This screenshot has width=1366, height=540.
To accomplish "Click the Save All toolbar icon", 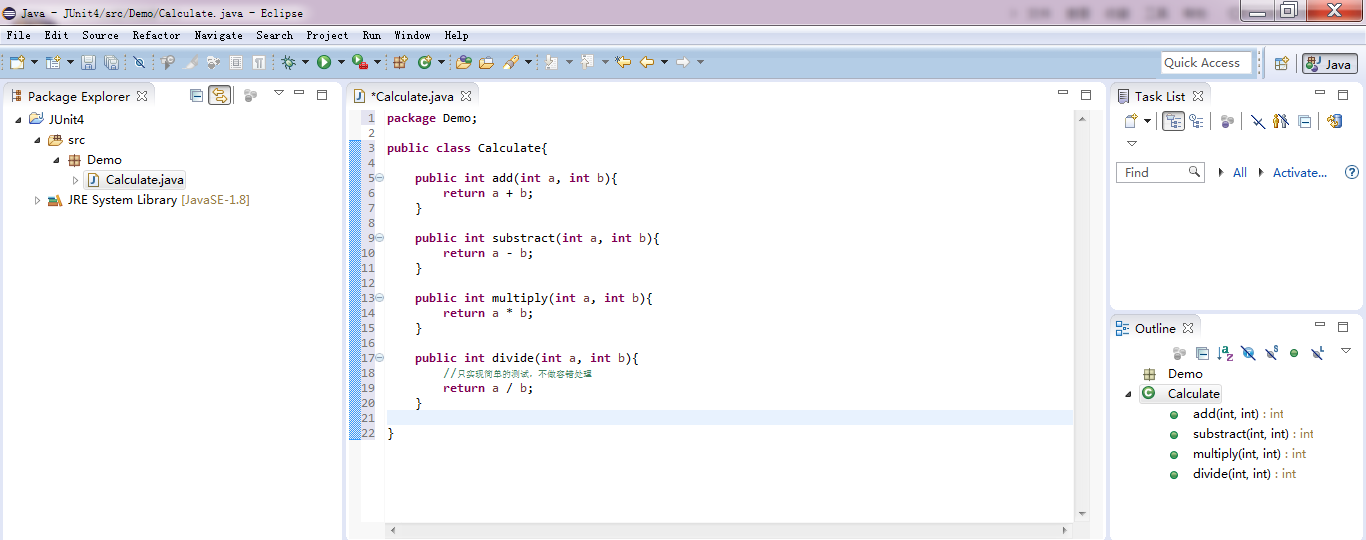I will (x=111, y=62).
